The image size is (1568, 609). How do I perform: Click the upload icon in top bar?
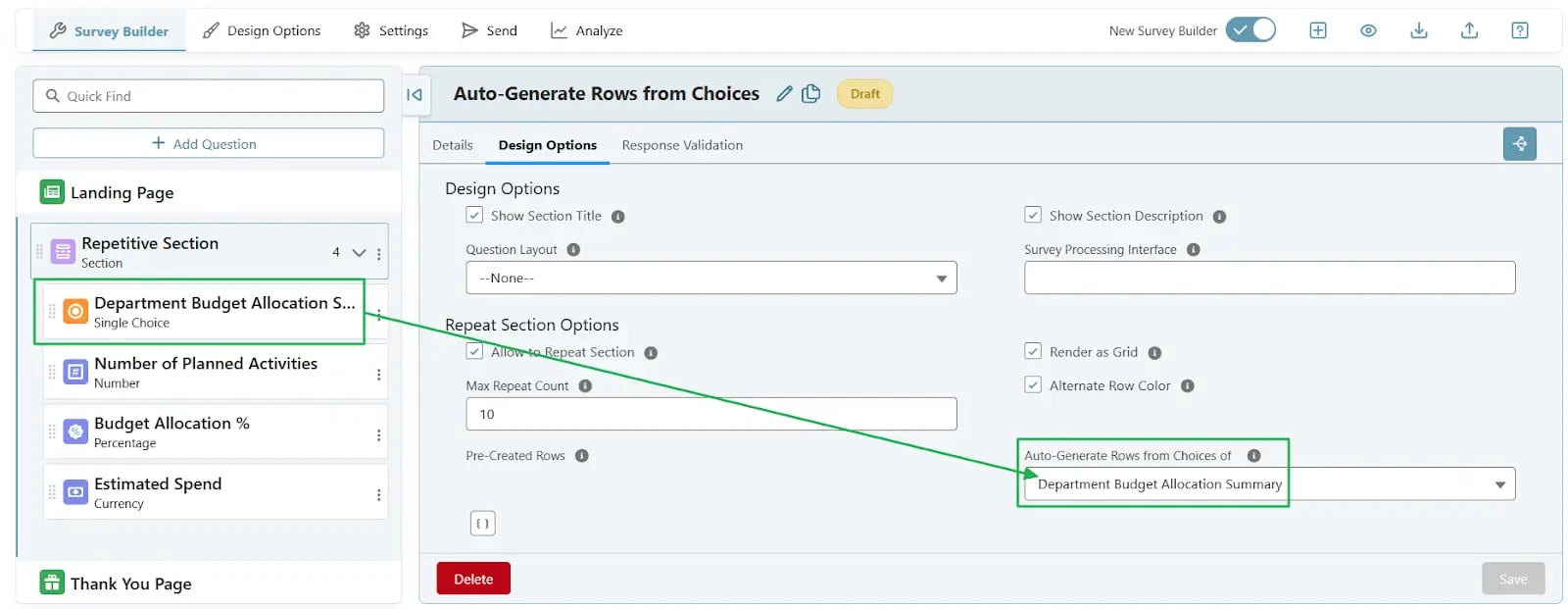coord(1469,30)
